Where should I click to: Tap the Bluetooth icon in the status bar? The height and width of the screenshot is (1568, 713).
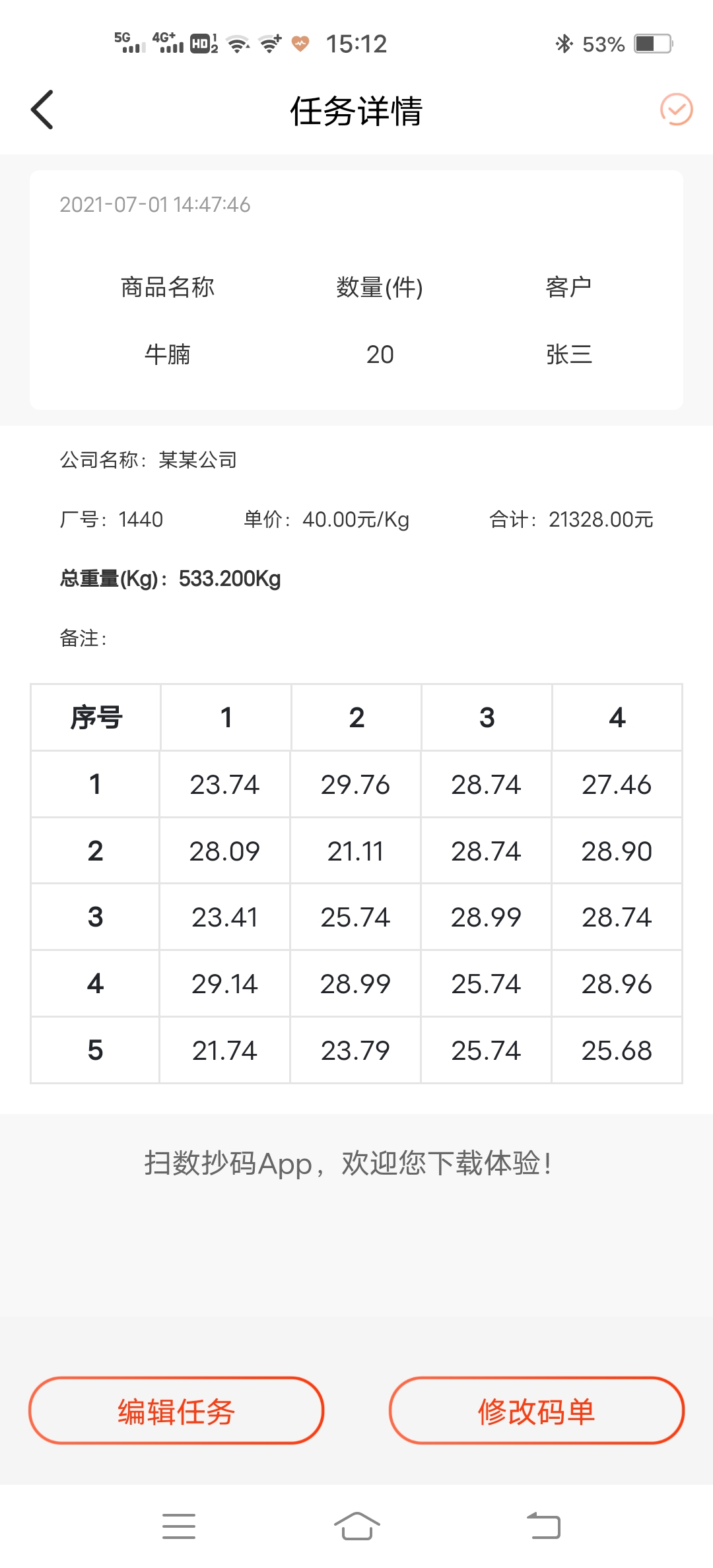(x=564, y=44)
